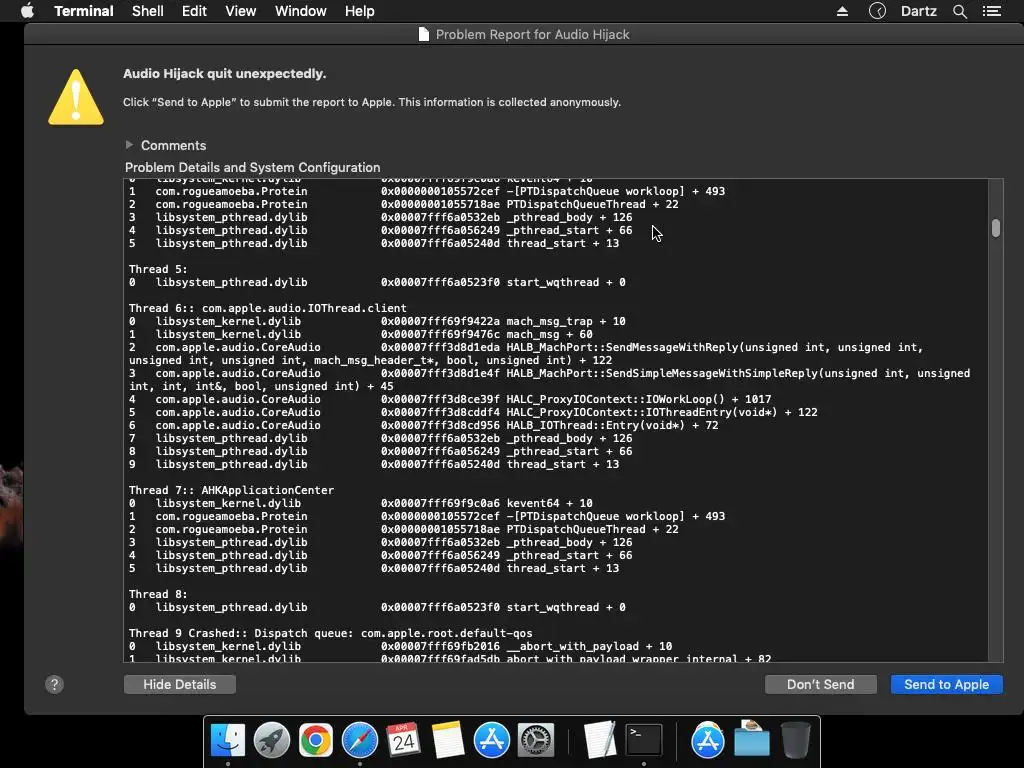Click the Don't Send button
1024x768 pixels.
[820, 684]
